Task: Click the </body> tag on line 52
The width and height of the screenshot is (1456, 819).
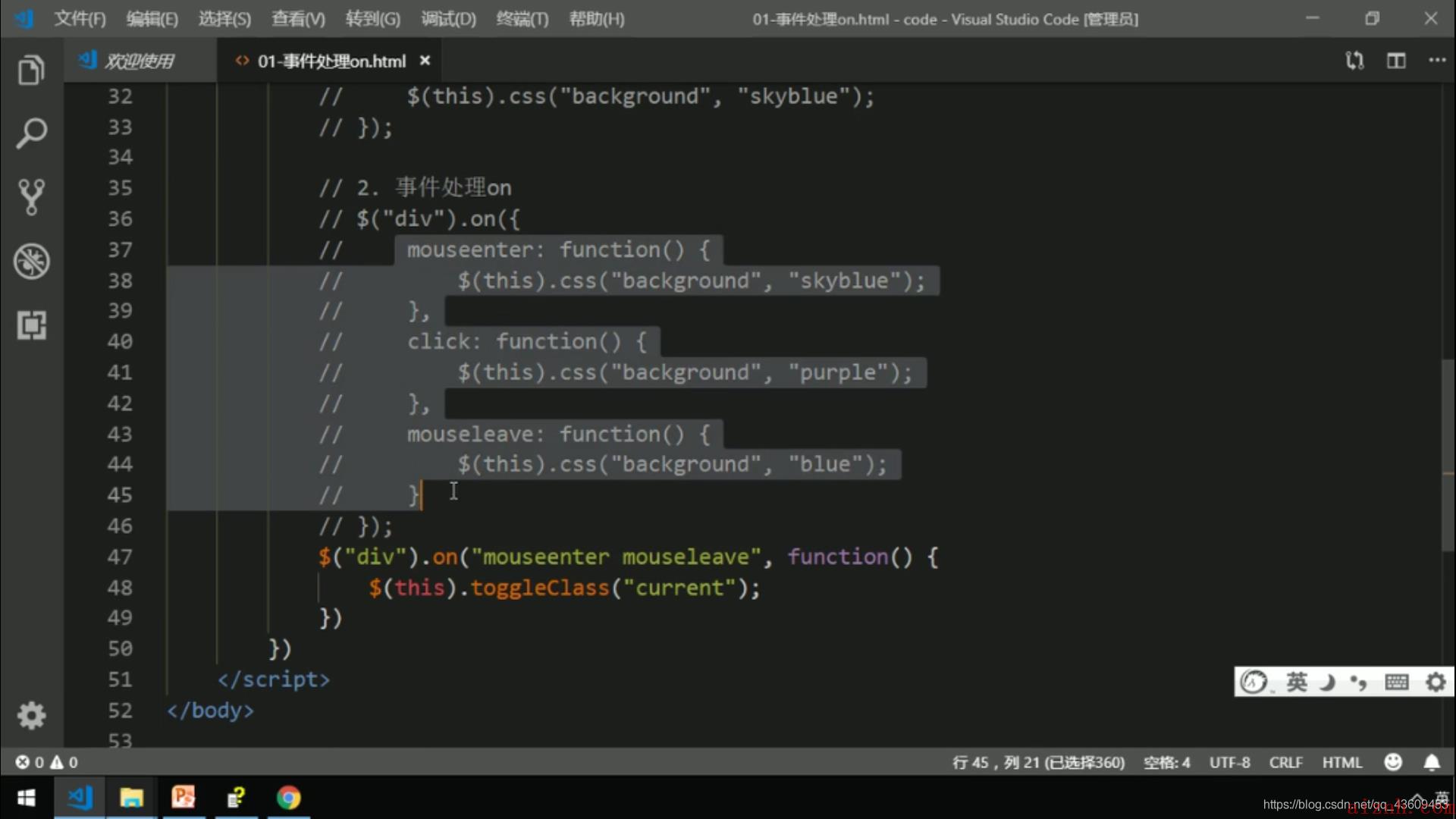Action: pos(210,711)
